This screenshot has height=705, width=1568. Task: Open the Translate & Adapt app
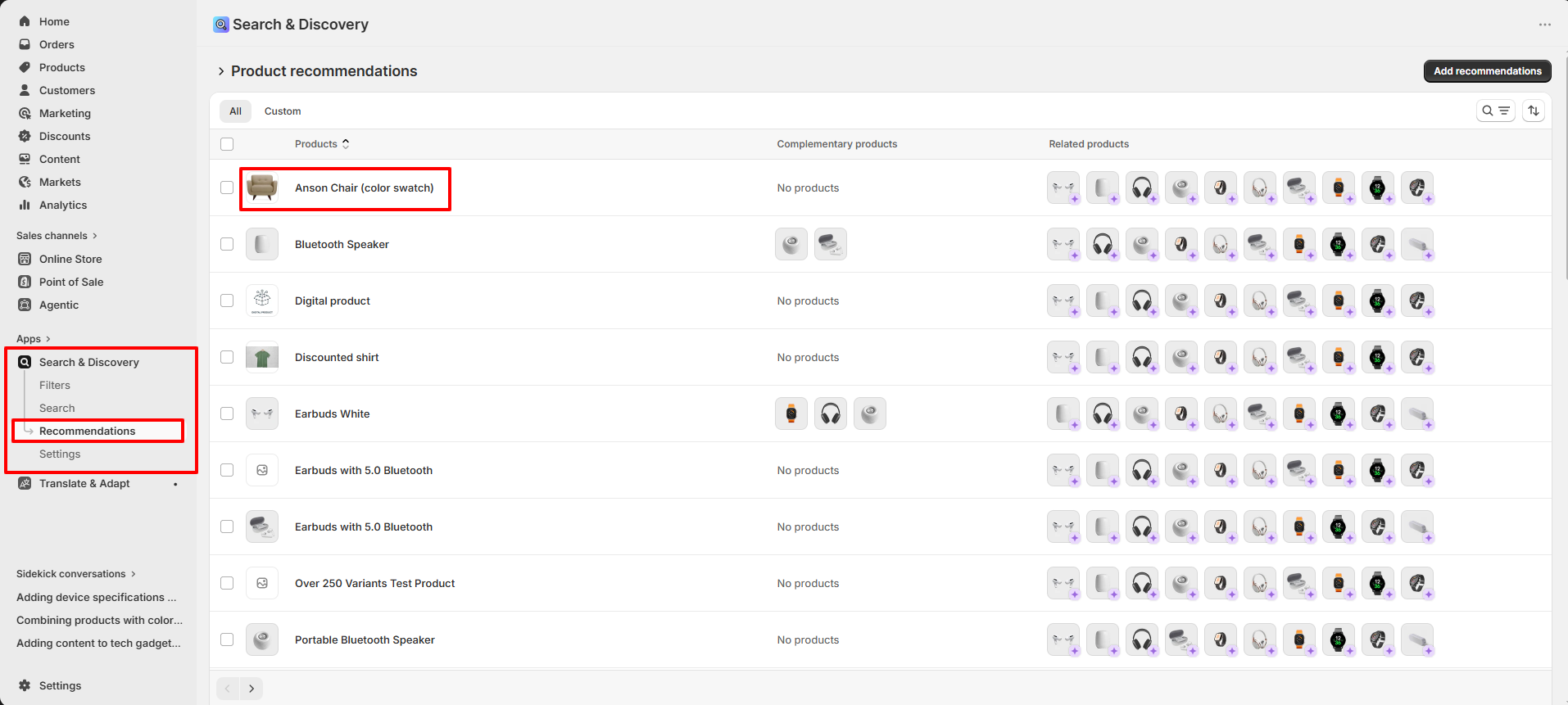coord(84,483)
